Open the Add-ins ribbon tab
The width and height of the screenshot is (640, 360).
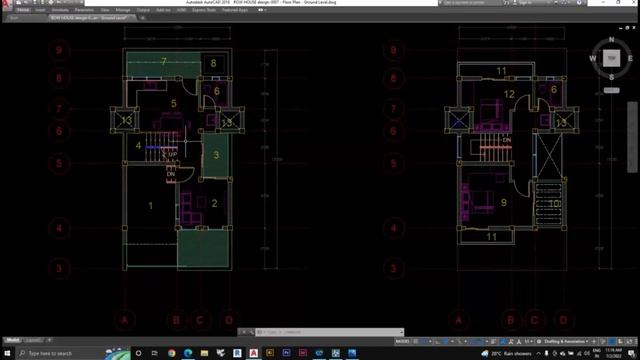tap(163, 10)
